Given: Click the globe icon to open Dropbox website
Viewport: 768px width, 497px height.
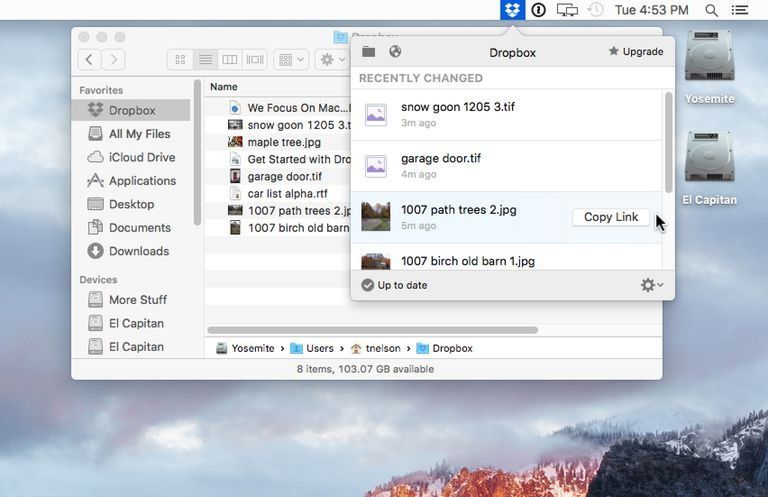Looking at the screenshot, I should (x=395, y=52).
